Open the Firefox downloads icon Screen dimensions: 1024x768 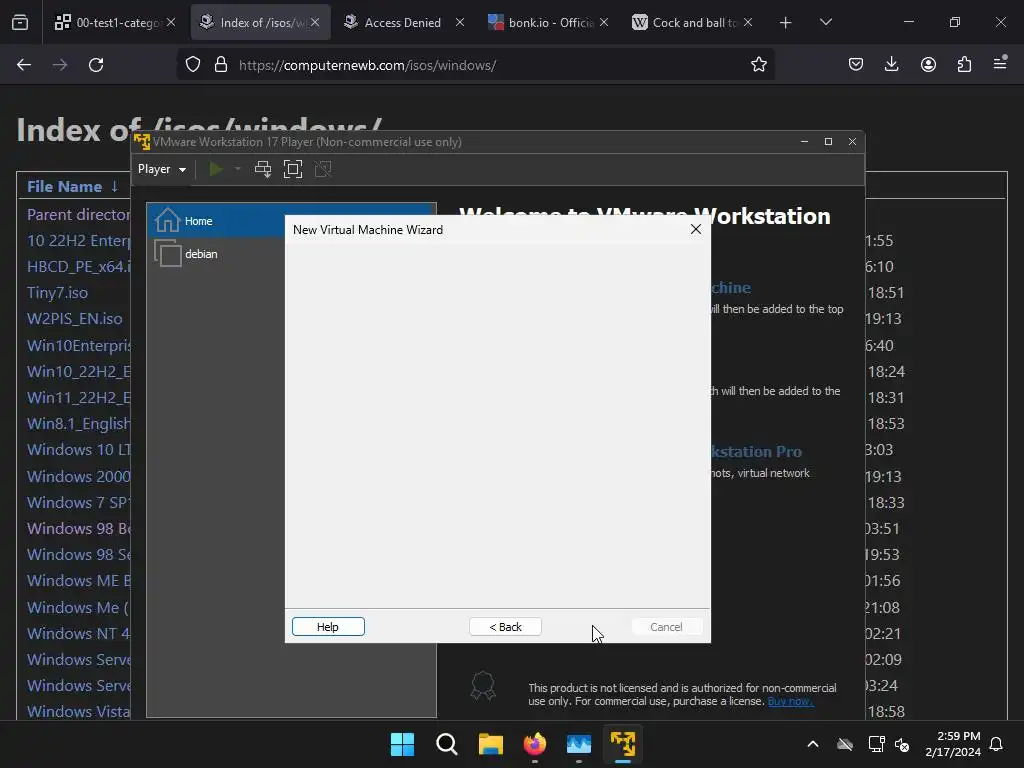(x=891, y=64)
